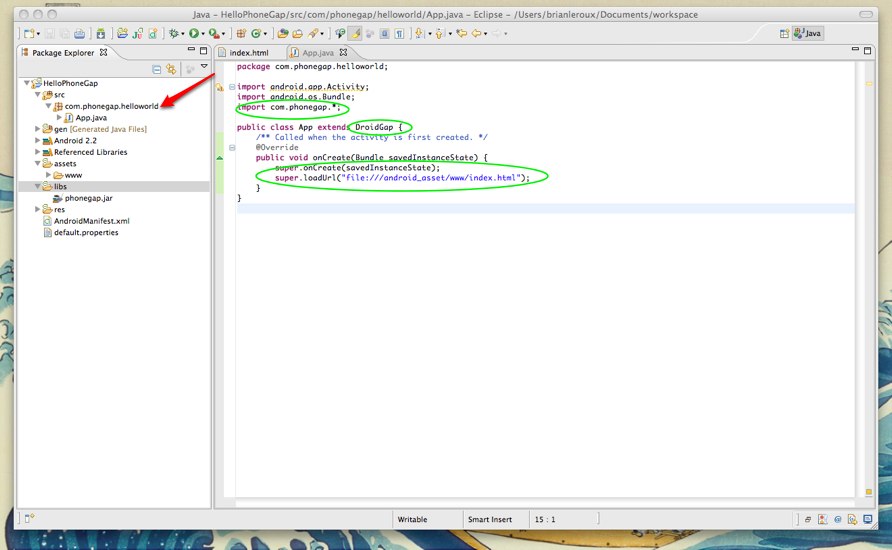The image size is (892, 550).
Task: Toggle Show Whitespace Characters pilcrow icon
Action: pyautogui.click(x=399, y=34)
